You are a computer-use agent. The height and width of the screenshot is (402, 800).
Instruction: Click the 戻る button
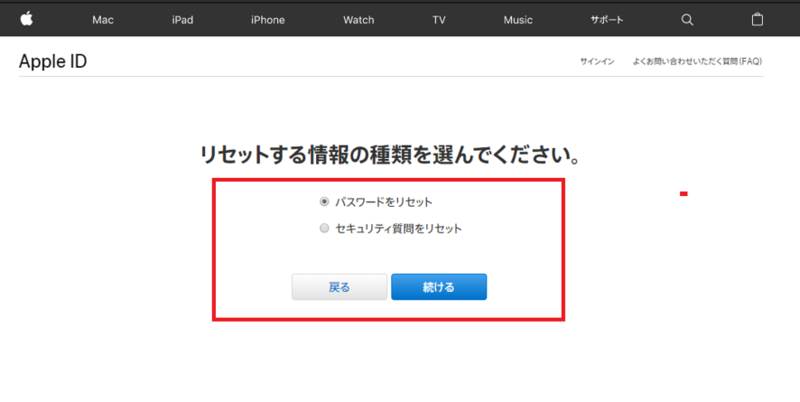[339, 287]
